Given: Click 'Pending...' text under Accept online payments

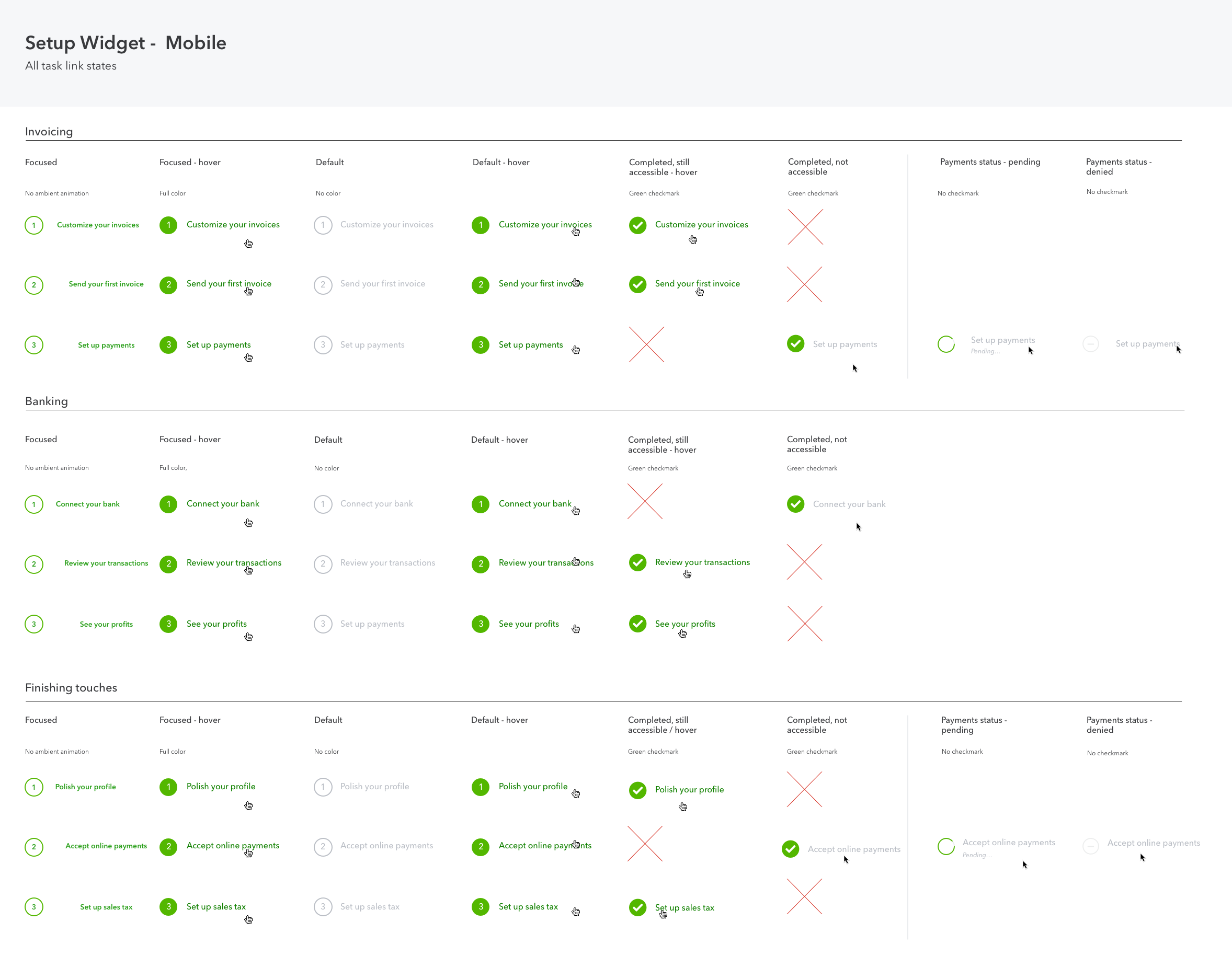Looking at the screenshot, I should pyautogui.click(x=977, y=855).
